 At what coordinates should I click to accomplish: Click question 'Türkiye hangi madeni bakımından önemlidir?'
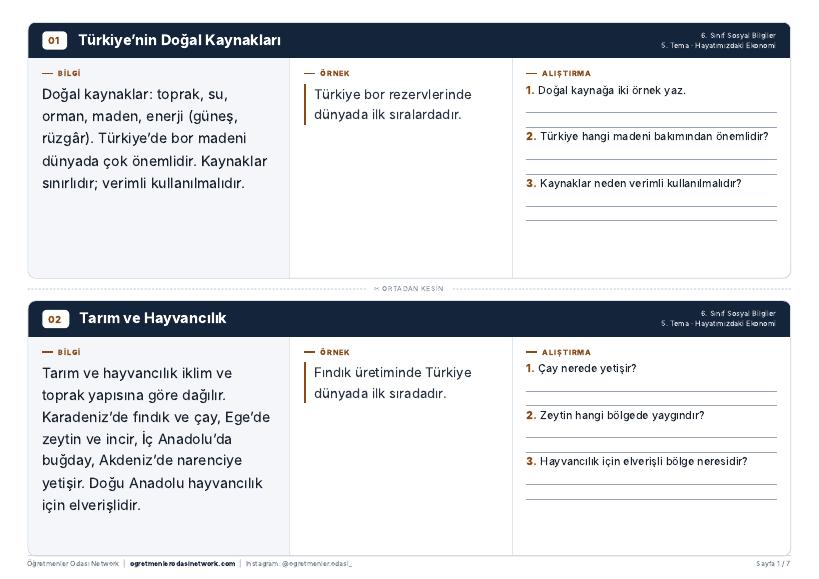coord(654,136)
